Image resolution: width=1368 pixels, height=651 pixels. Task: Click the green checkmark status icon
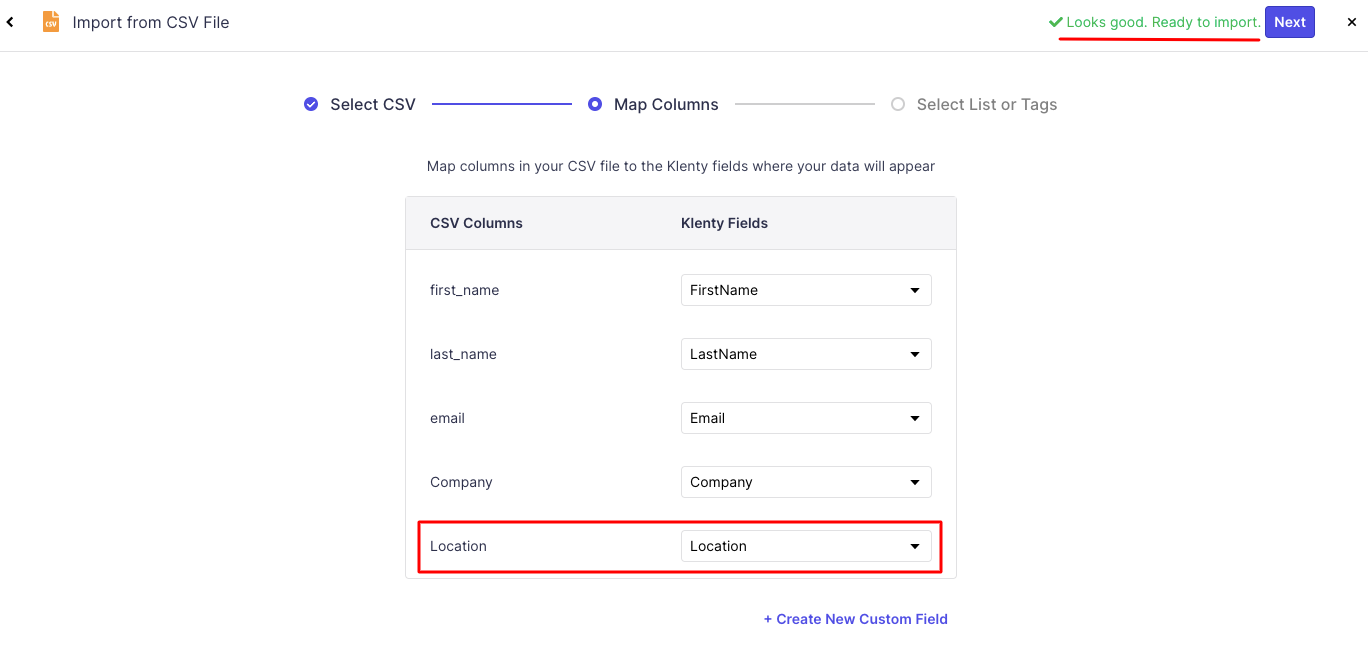(x=1054, y=22)
